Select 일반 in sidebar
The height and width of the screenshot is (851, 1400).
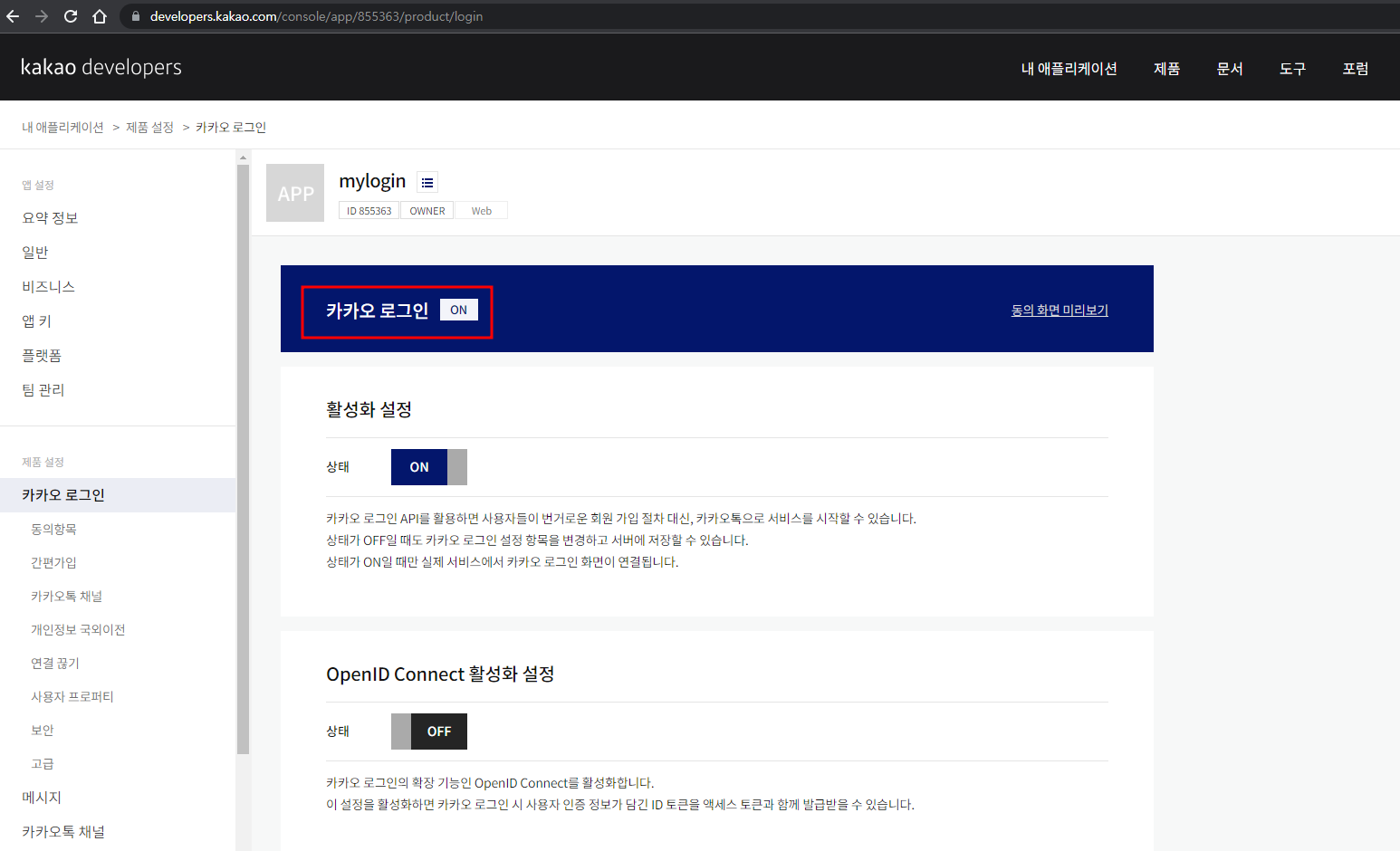click(35, 253)
